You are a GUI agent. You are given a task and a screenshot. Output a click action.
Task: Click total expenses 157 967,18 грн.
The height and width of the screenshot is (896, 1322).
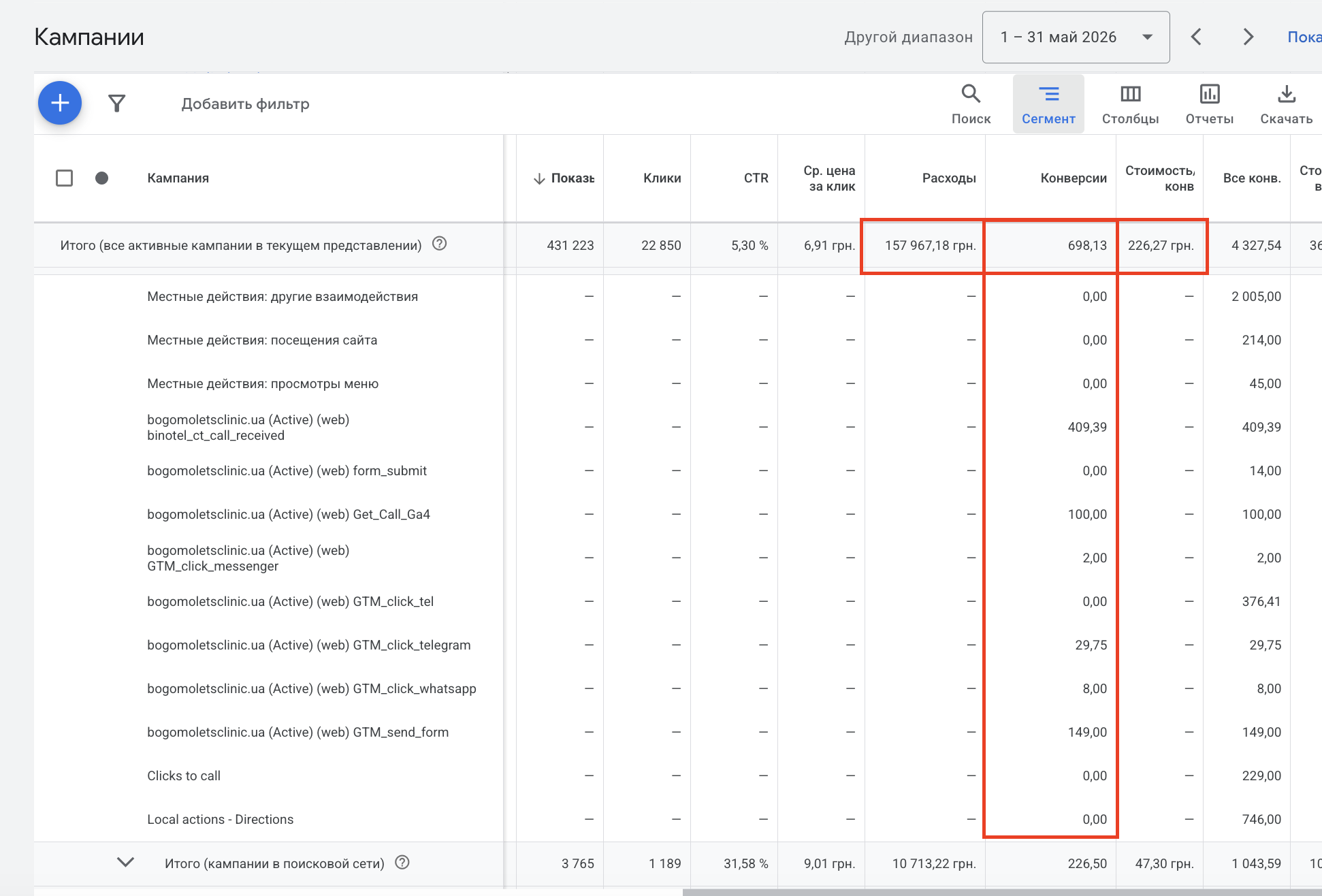(x=930, y=245)
